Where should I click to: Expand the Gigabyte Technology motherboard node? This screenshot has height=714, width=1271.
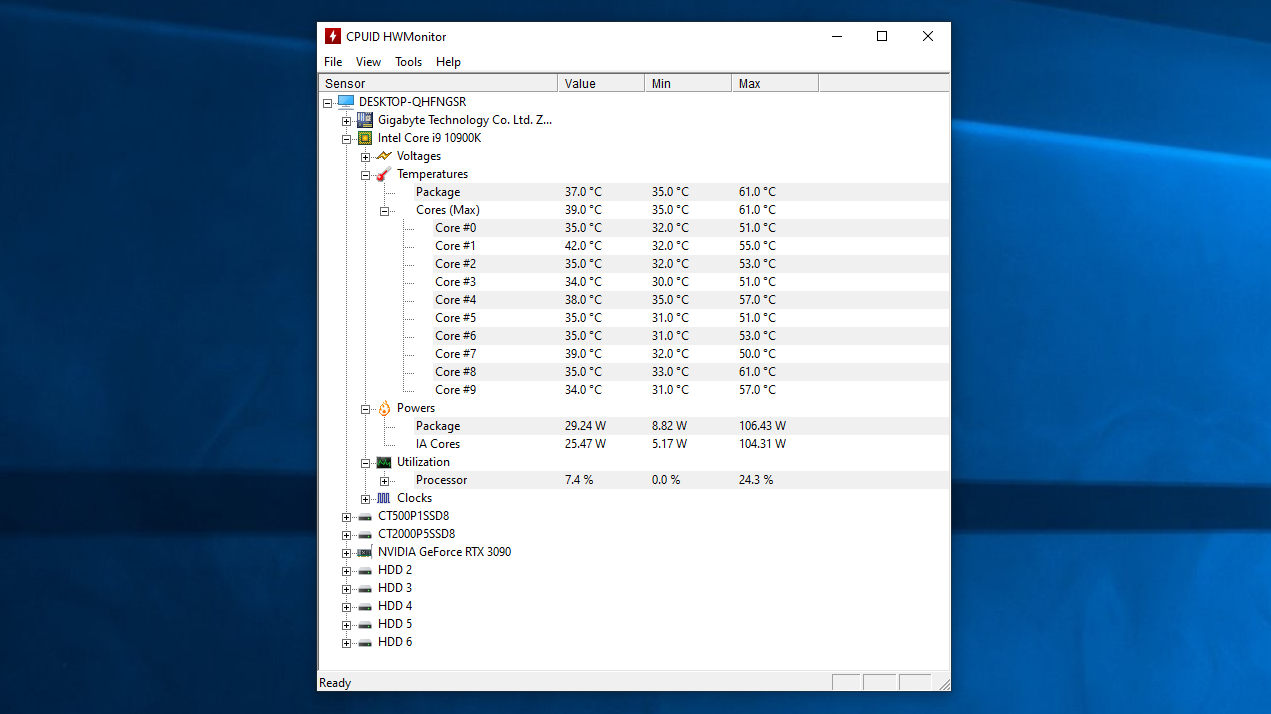click(x=346, y=119)
